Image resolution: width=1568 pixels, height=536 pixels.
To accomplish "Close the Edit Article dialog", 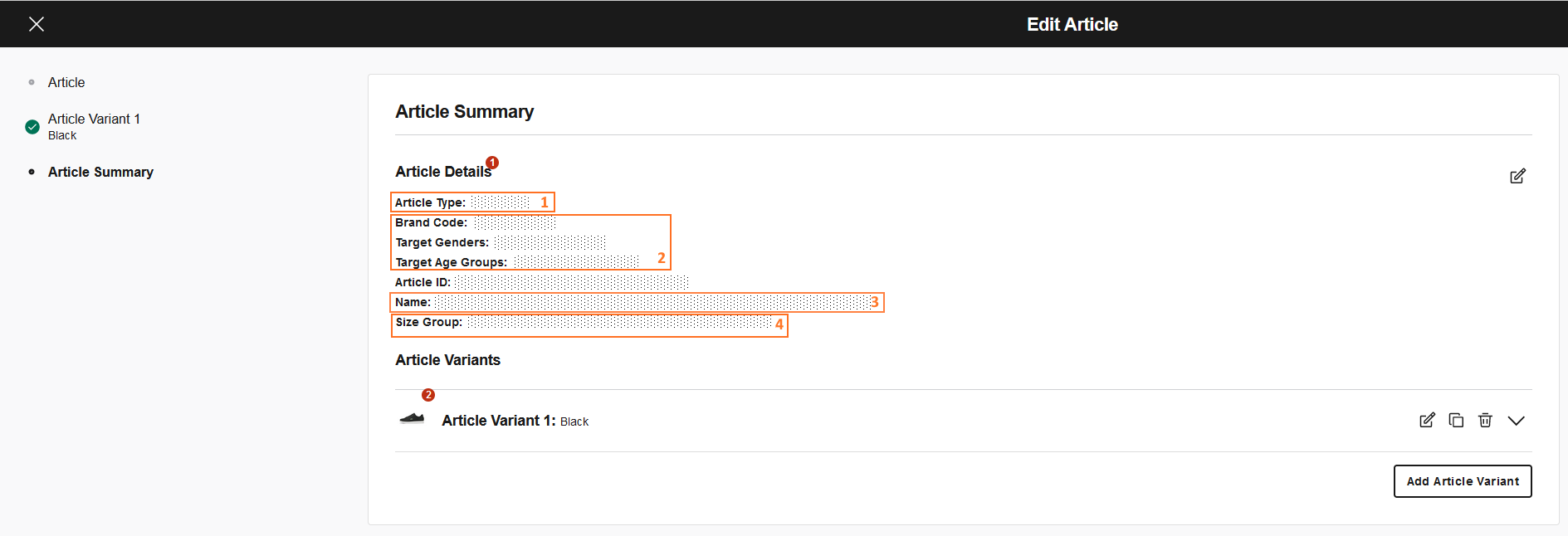I will (x=37, y=24).
